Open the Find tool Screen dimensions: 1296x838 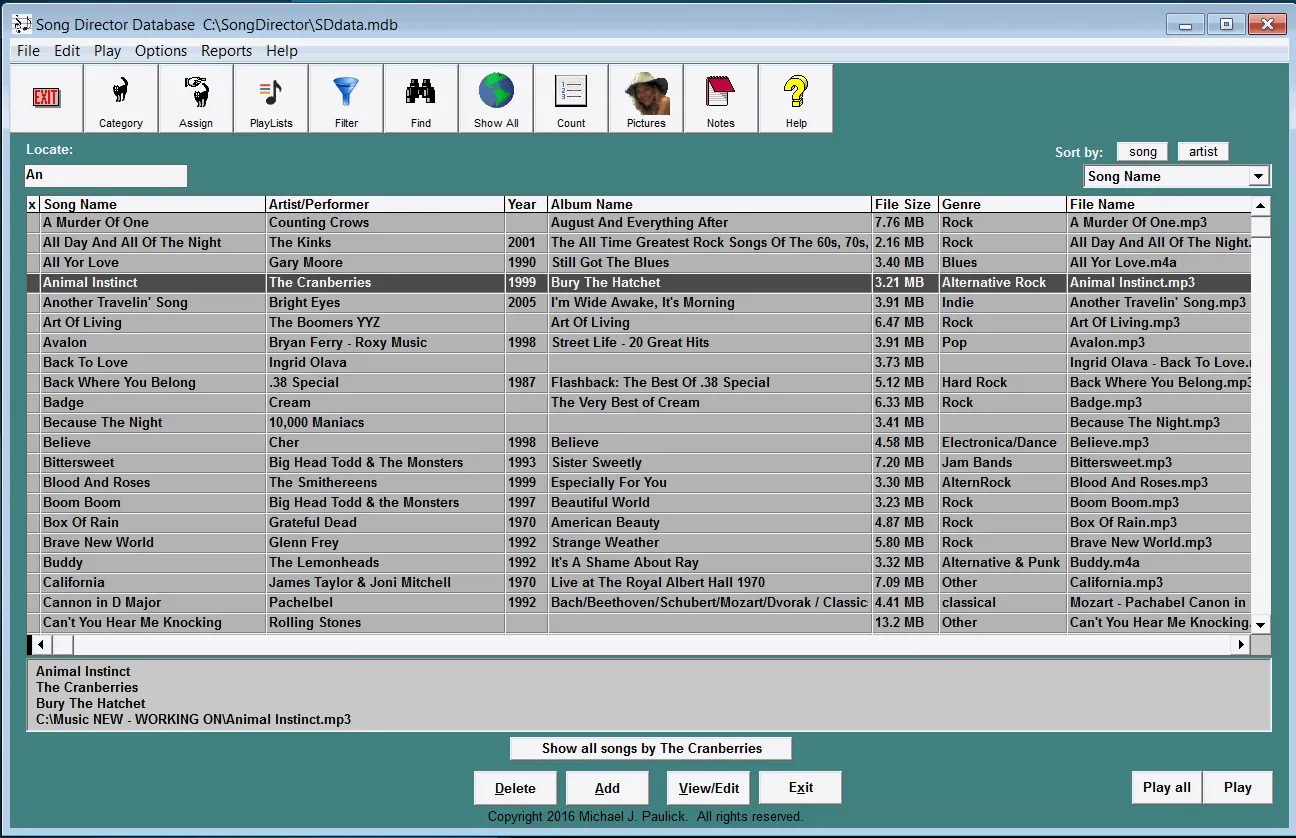(x=420, y=97)
